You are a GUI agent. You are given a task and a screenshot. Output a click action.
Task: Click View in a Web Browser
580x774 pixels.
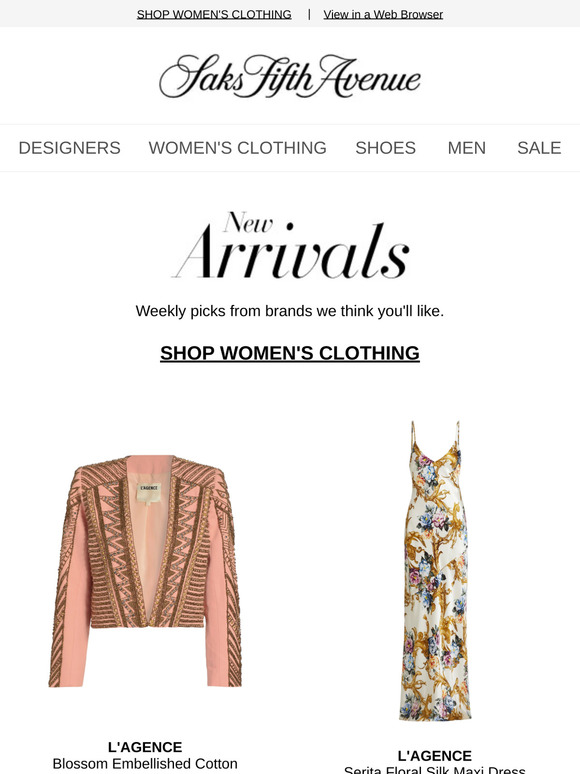point(383,14)
